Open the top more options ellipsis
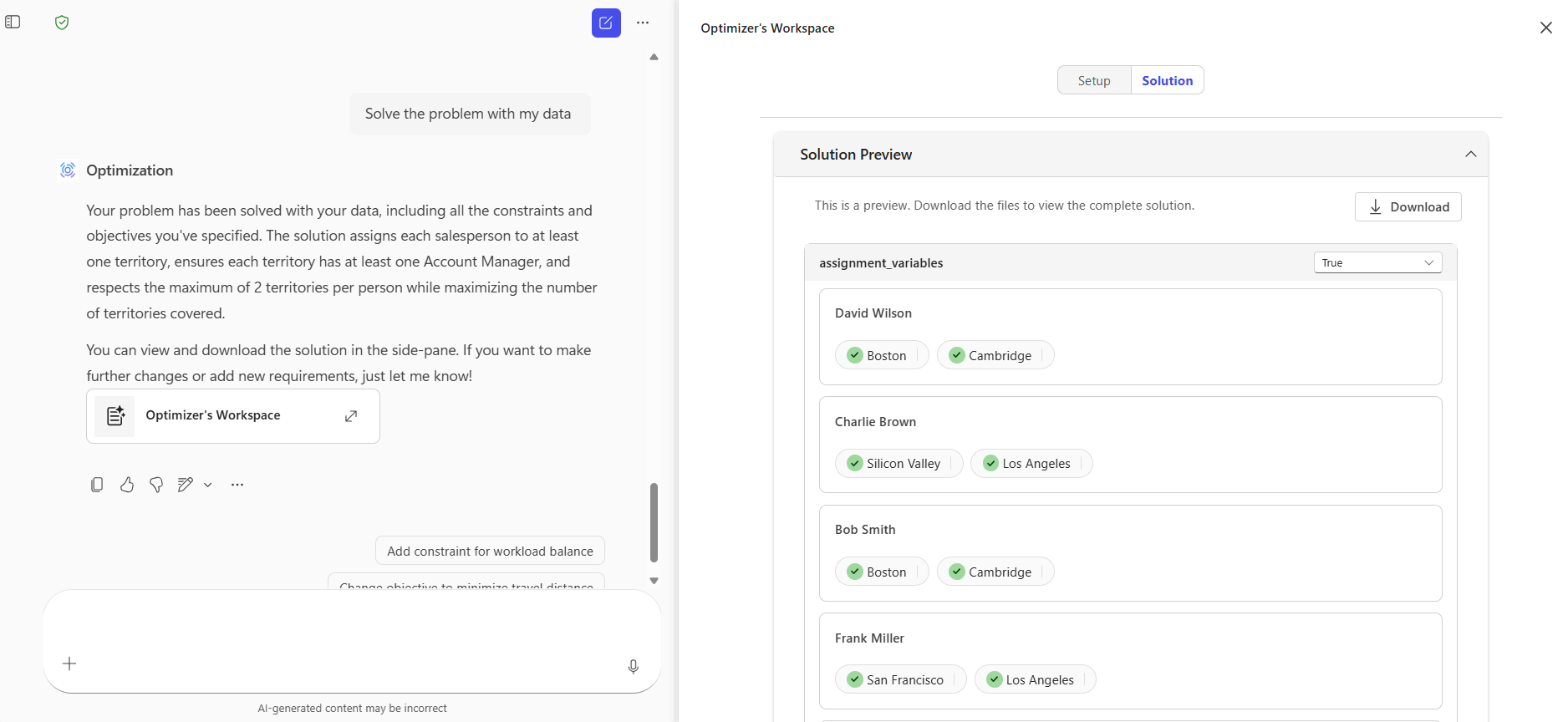Viewport: 1568px width, 722px height. [643, 23]
